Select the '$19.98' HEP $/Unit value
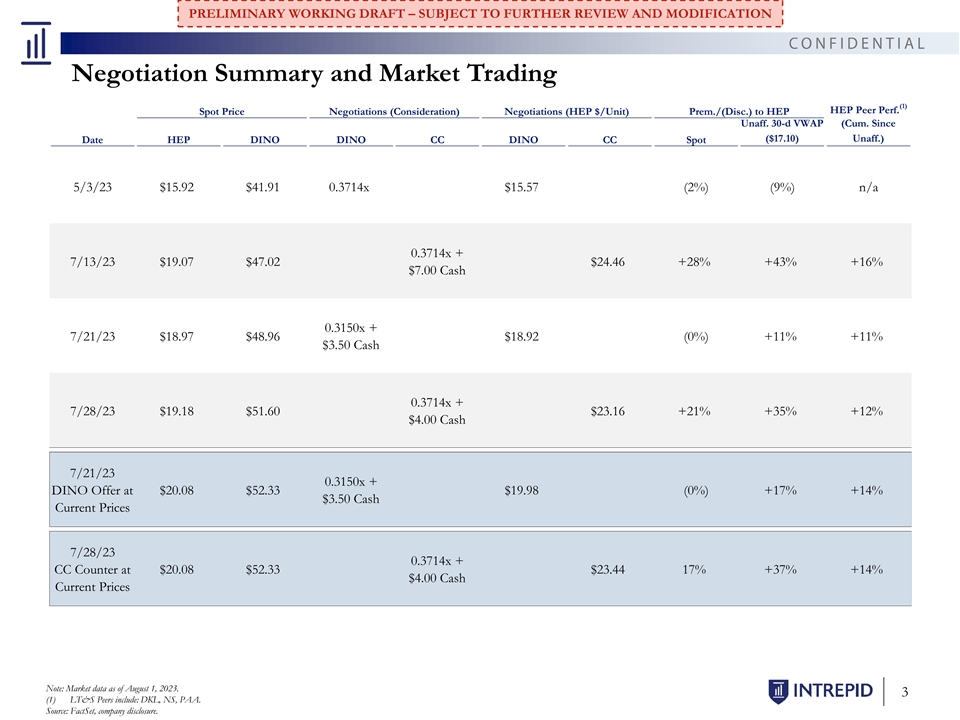The image size is (960, 720). pos(522,490)
